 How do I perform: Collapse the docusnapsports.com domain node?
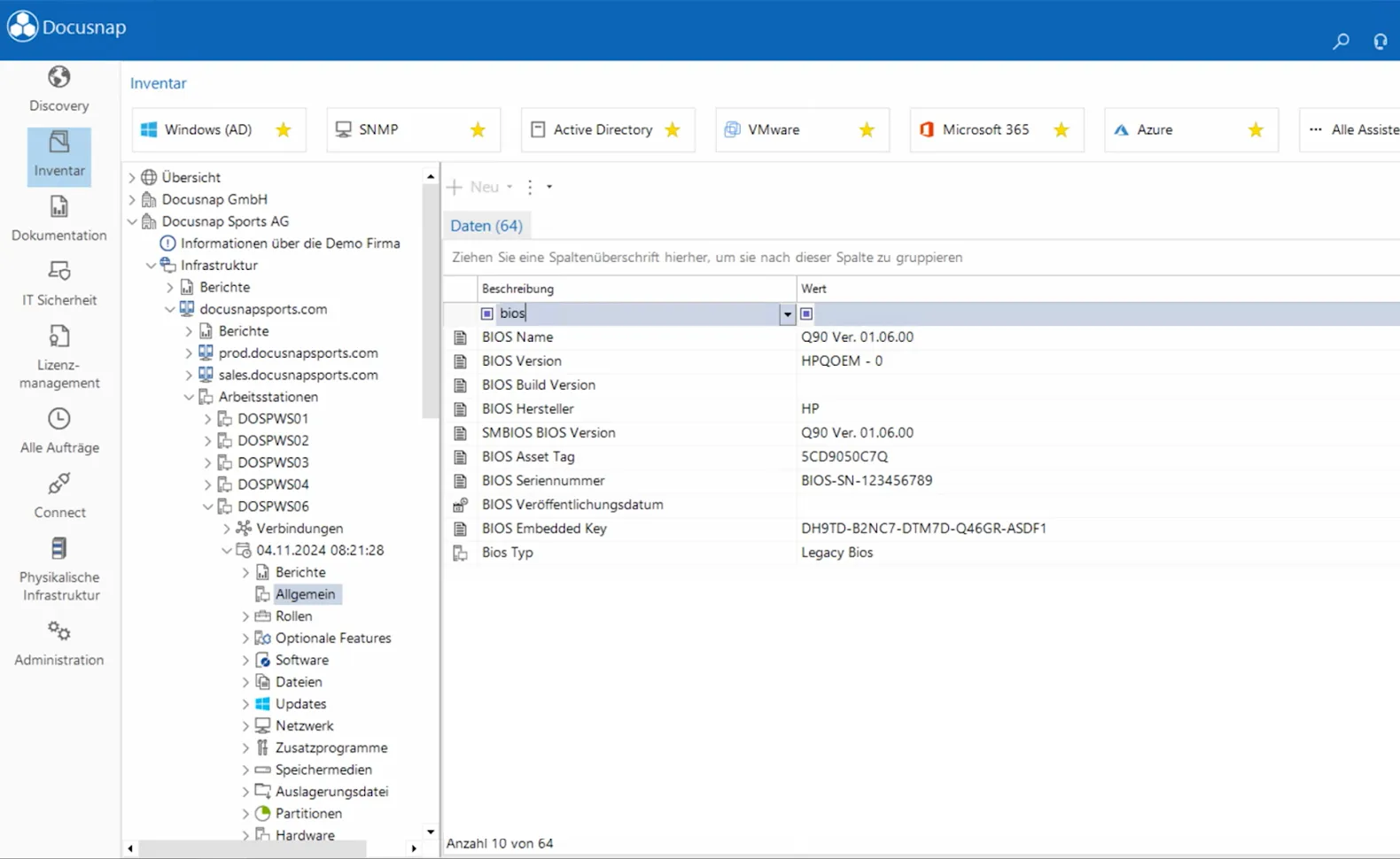pos(170,309)
